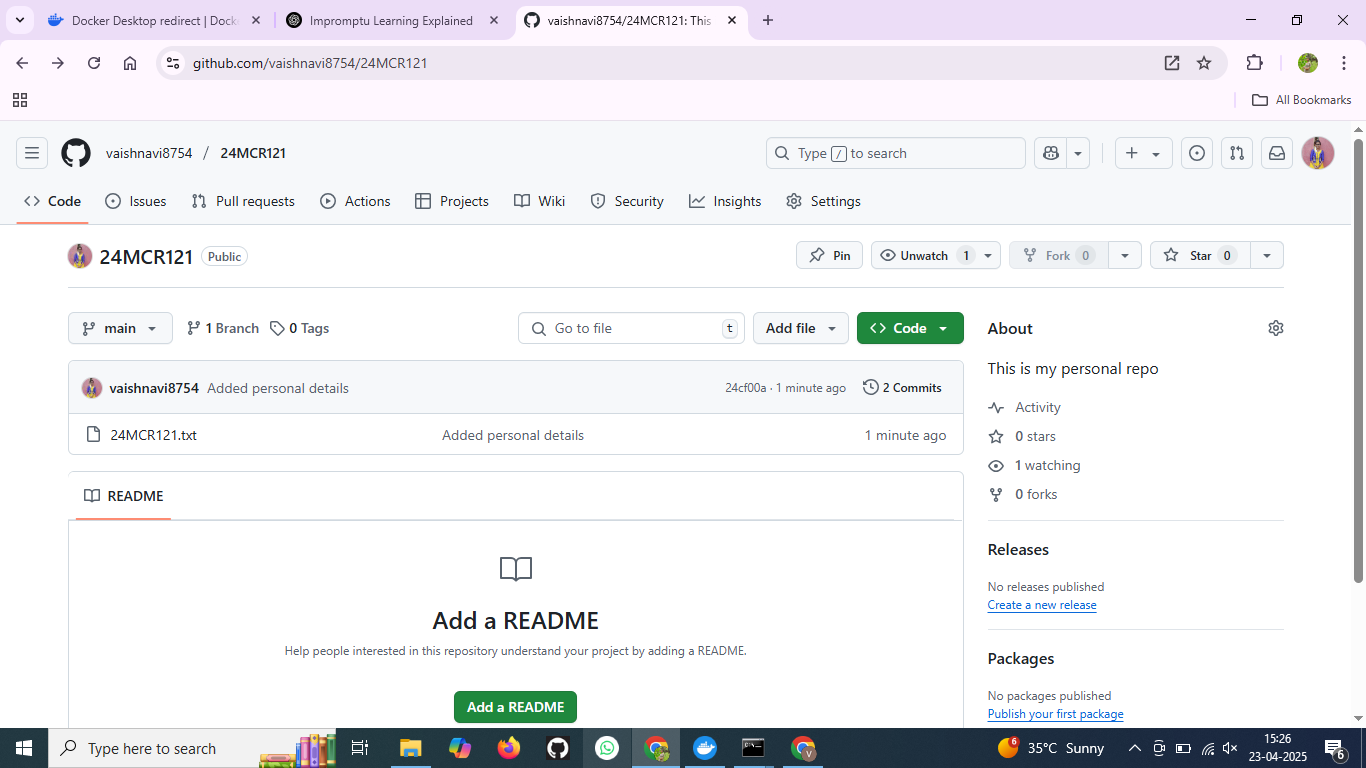Pin the 24MCR121 repository
The width and height of the screenshot is (1366, 768).
click(830, 256)
